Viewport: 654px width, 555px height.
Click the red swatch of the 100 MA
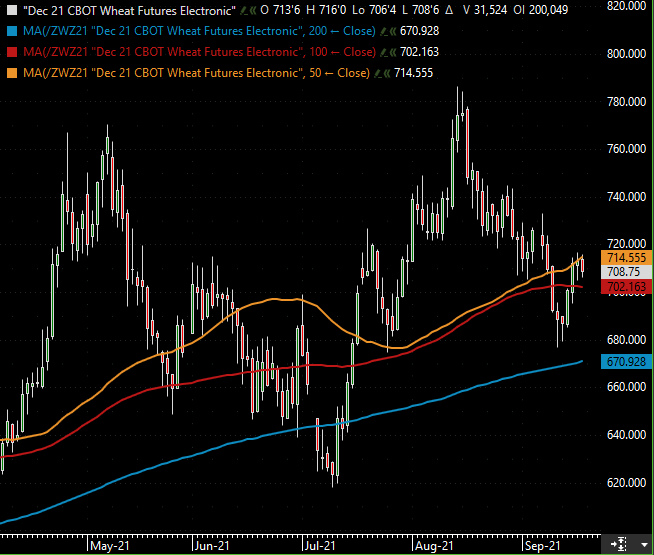[12, 52]
